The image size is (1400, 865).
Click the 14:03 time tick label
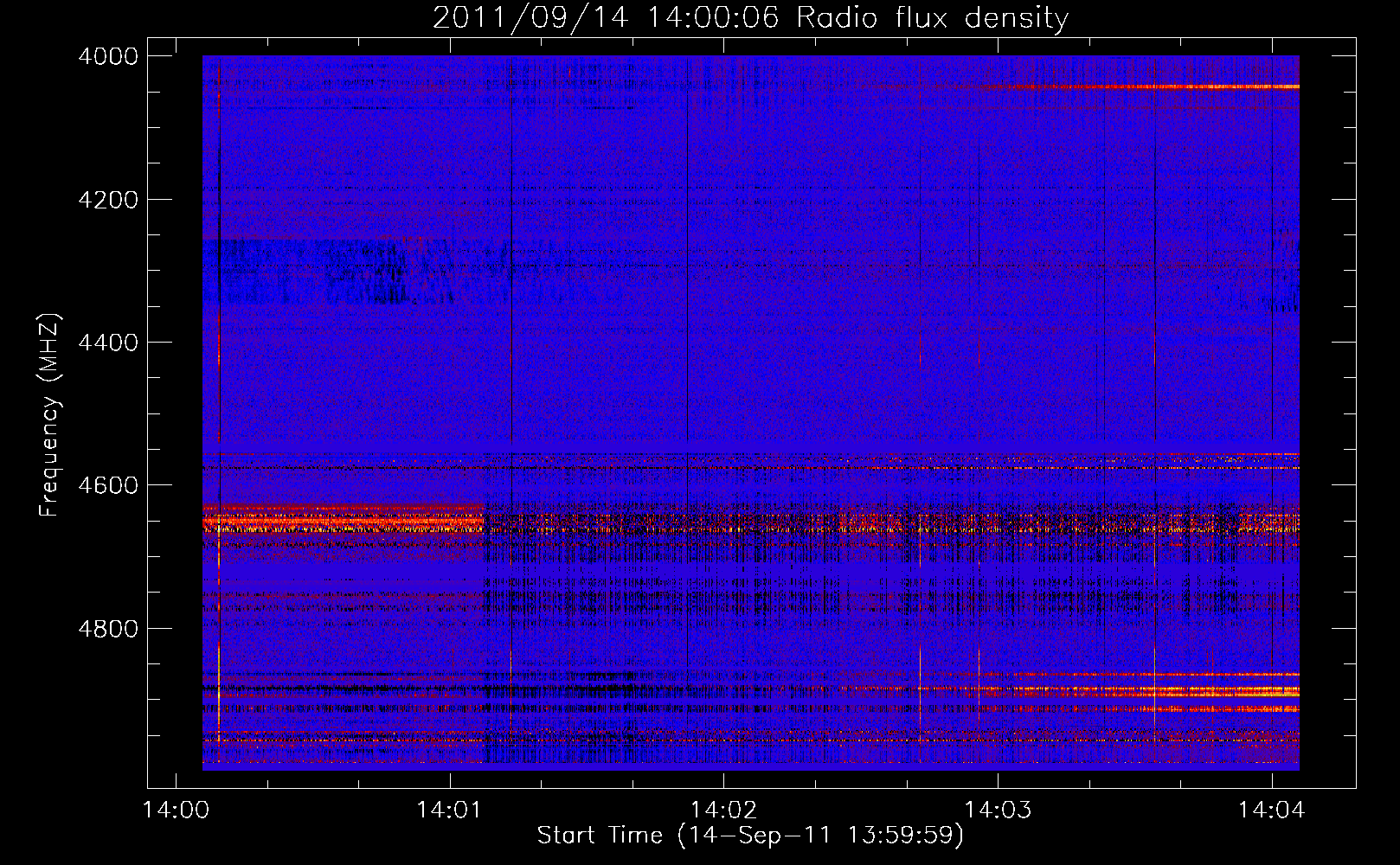[x=998, y=811]
